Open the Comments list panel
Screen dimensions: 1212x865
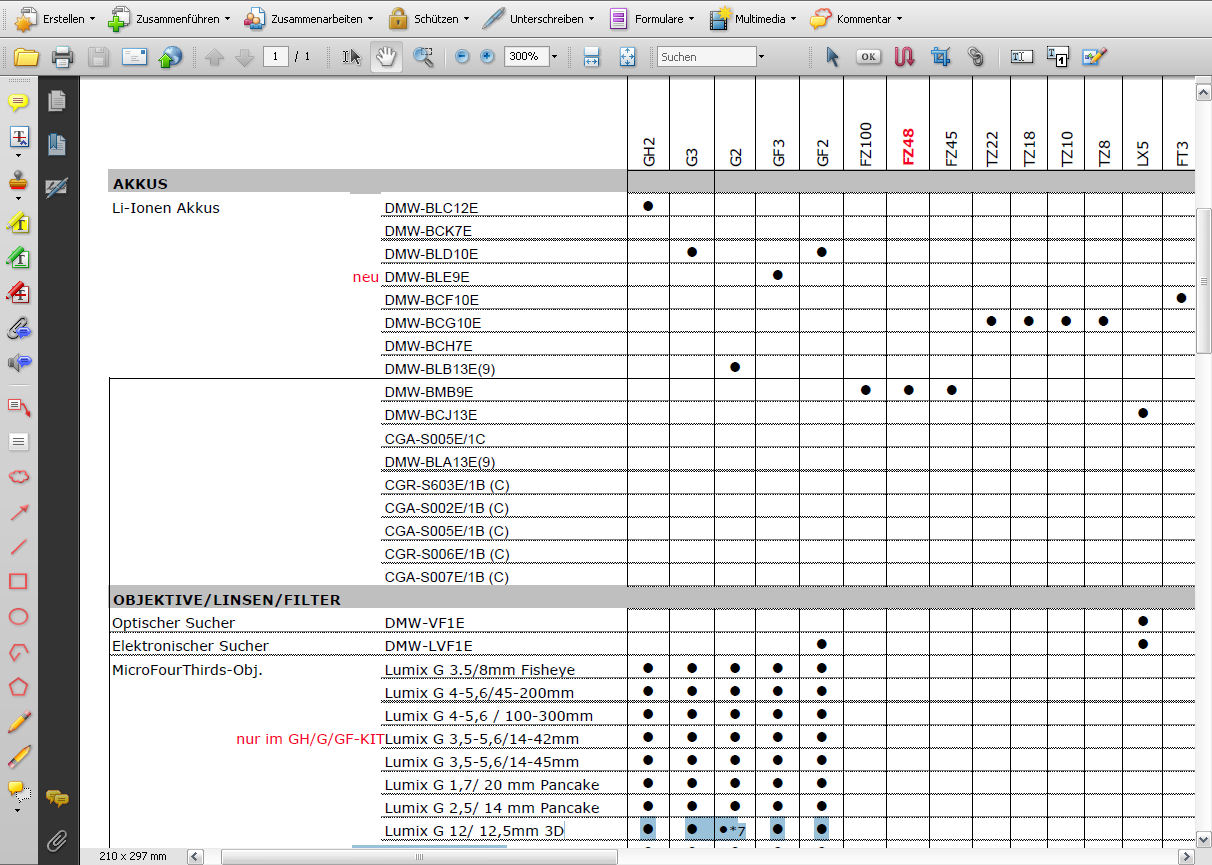pyautogui.click(x=57, y=798)
